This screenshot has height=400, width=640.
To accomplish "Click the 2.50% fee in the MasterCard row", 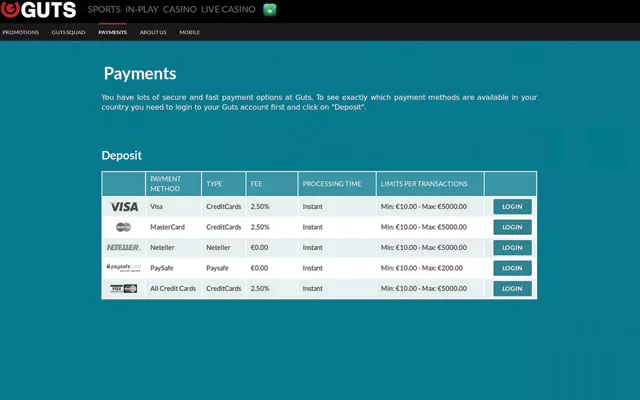I will (260, 227).
